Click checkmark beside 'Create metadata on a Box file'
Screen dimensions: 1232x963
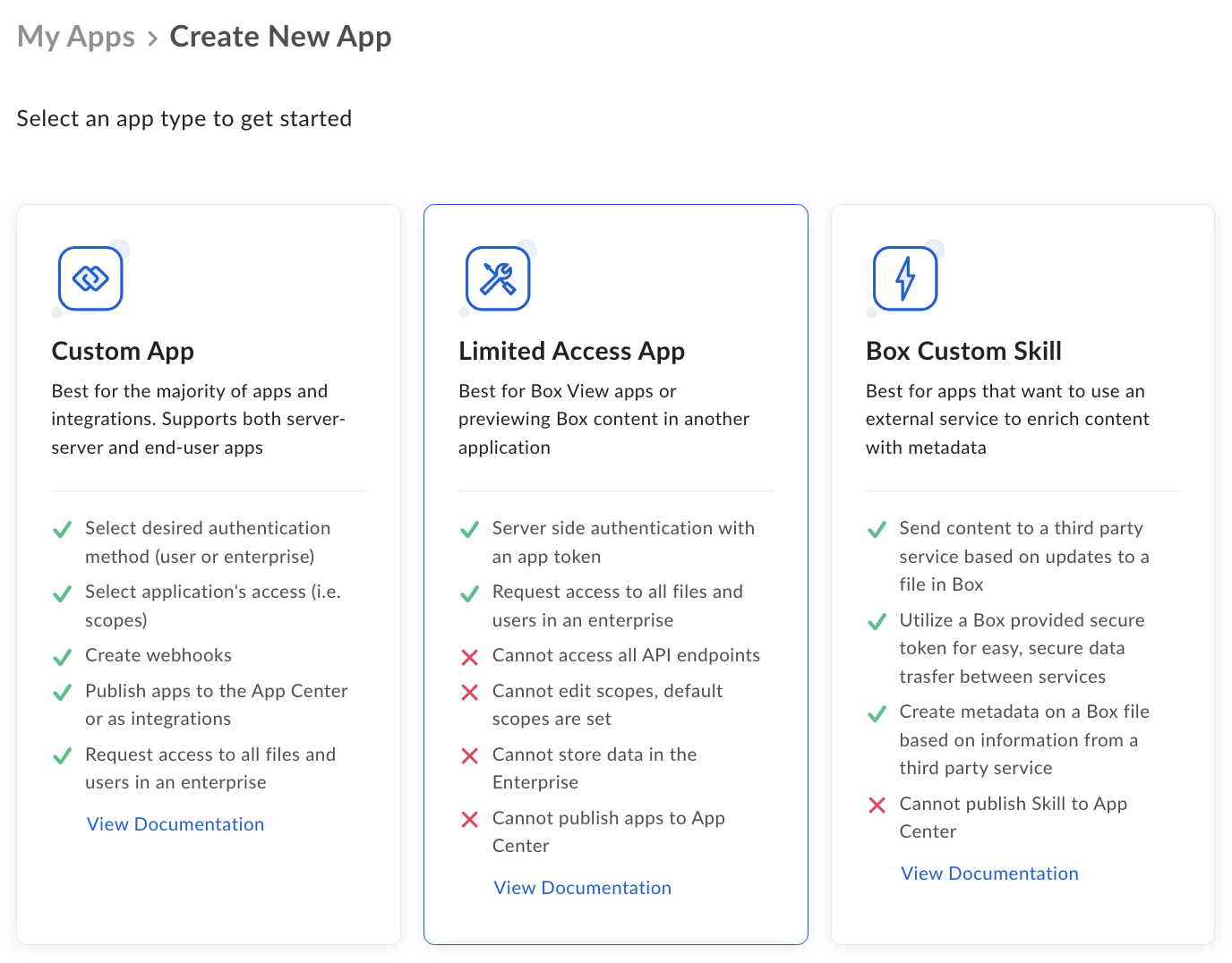[x=877, y=713]
